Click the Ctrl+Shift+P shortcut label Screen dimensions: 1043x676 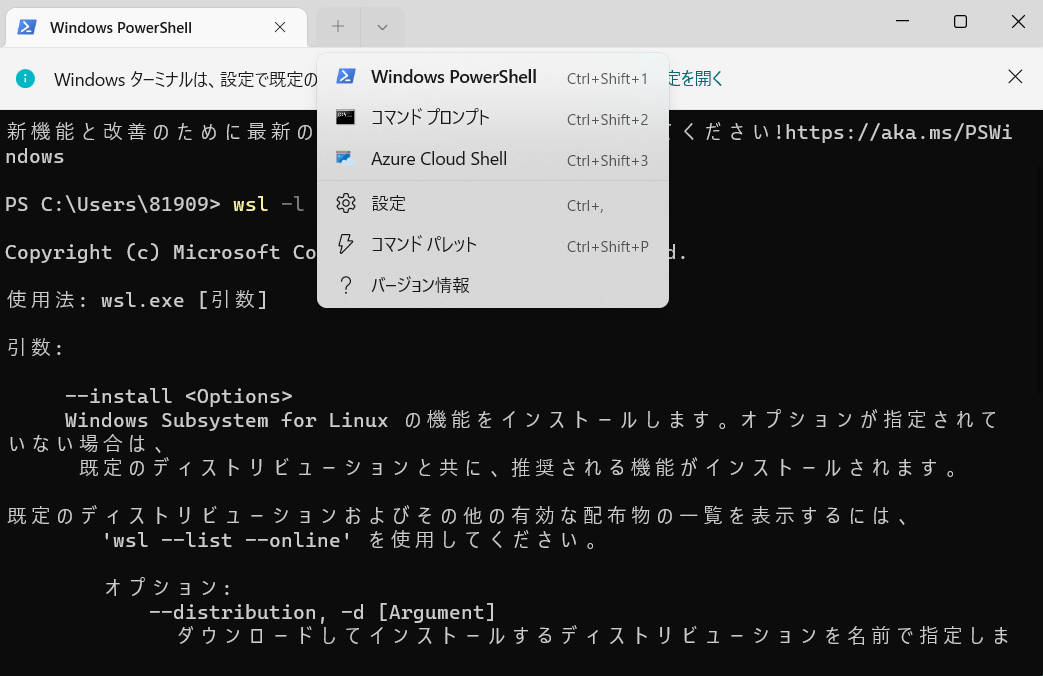coord(607,247)
